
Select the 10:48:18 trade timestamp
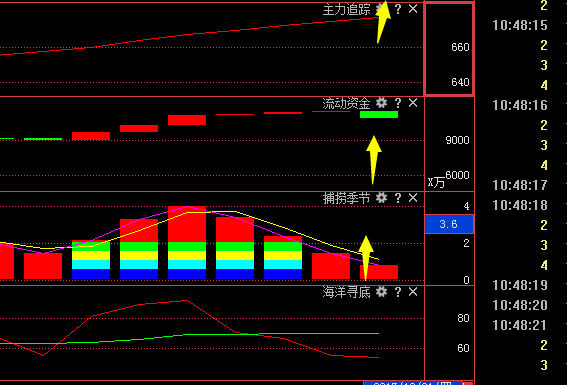coord(520,205)
